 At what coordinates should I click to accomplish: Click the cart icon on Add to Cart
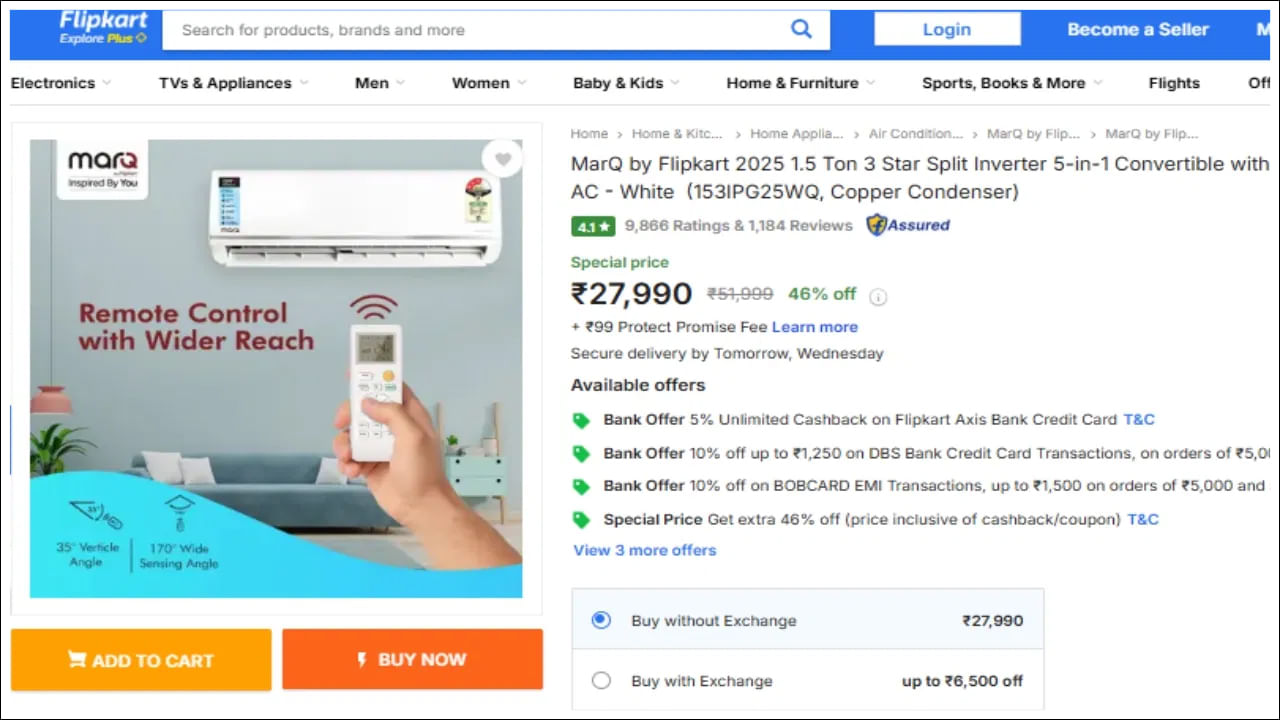pyautogui.click(x=78, y=660)
